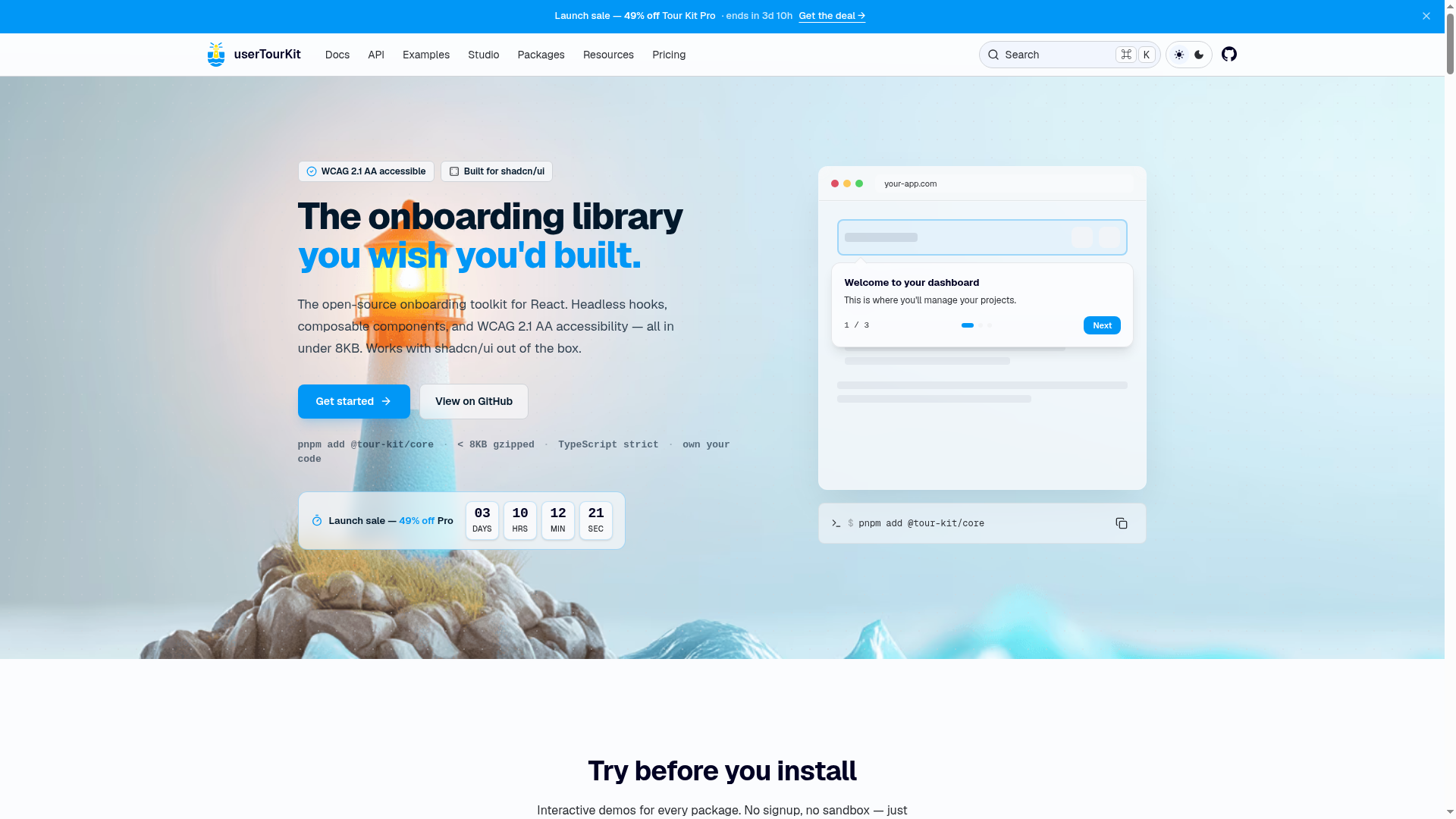1456x819 pixels.
Task: Follow the Get the deal link
Action: point(832,16)
